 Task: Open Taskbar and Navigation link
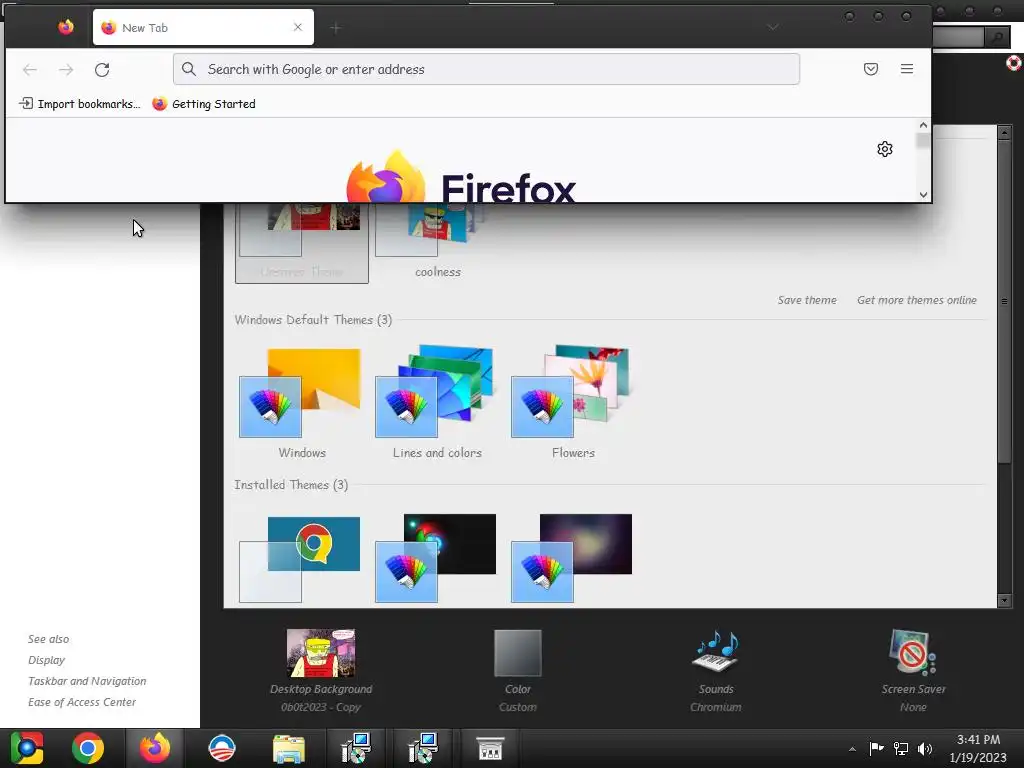87,681
